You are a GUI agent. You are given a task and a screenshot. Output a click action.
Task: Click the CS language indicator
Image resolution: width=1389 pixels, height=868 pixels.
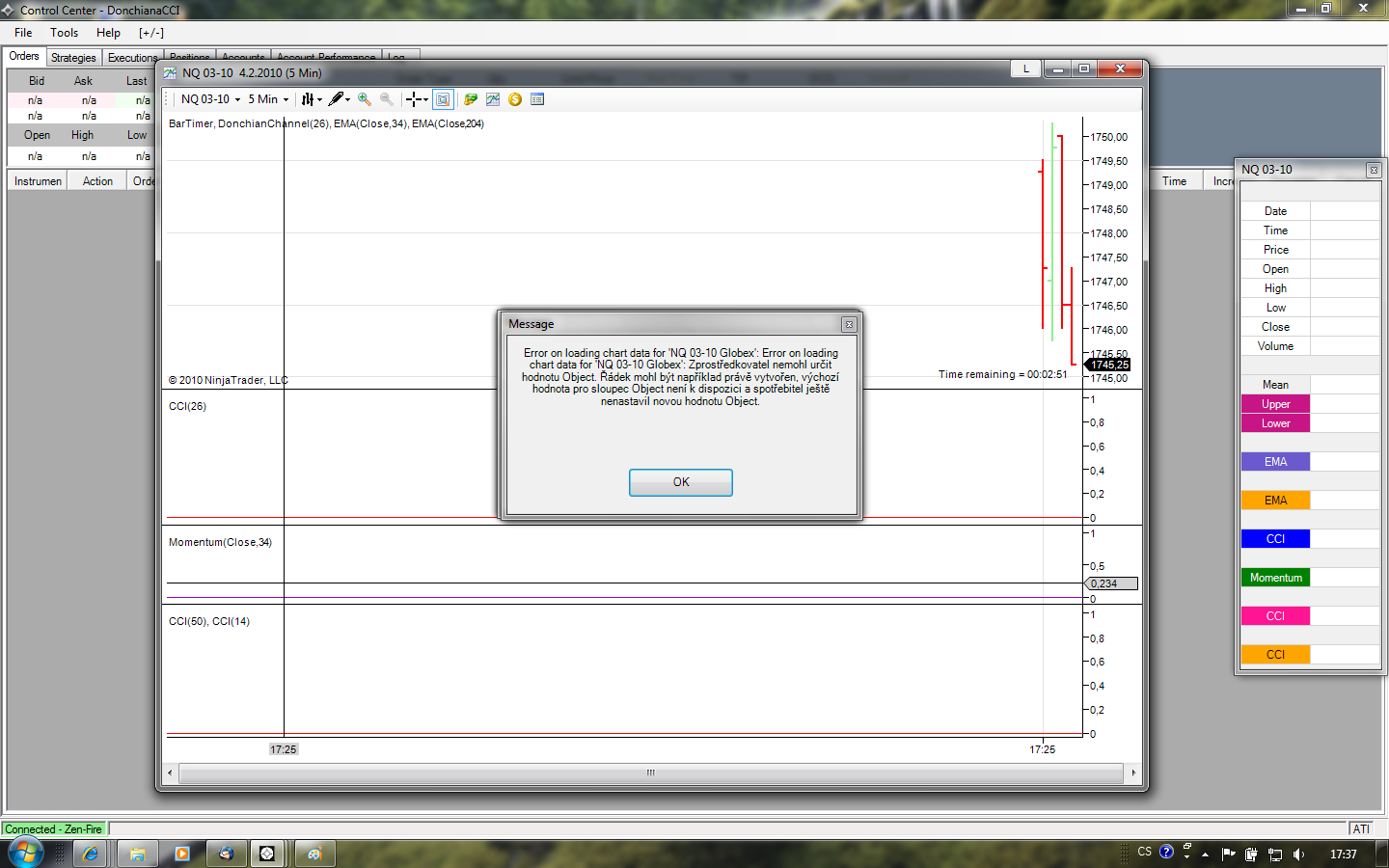pyautogui.click(x=1144, y=852)
